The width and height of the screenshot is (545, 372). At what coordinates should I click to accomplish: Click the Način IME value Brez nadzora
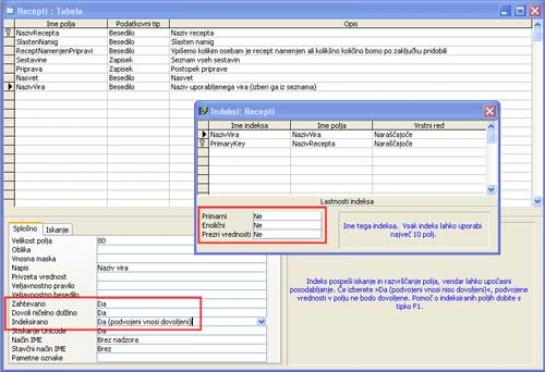click(x=181, y=340)
